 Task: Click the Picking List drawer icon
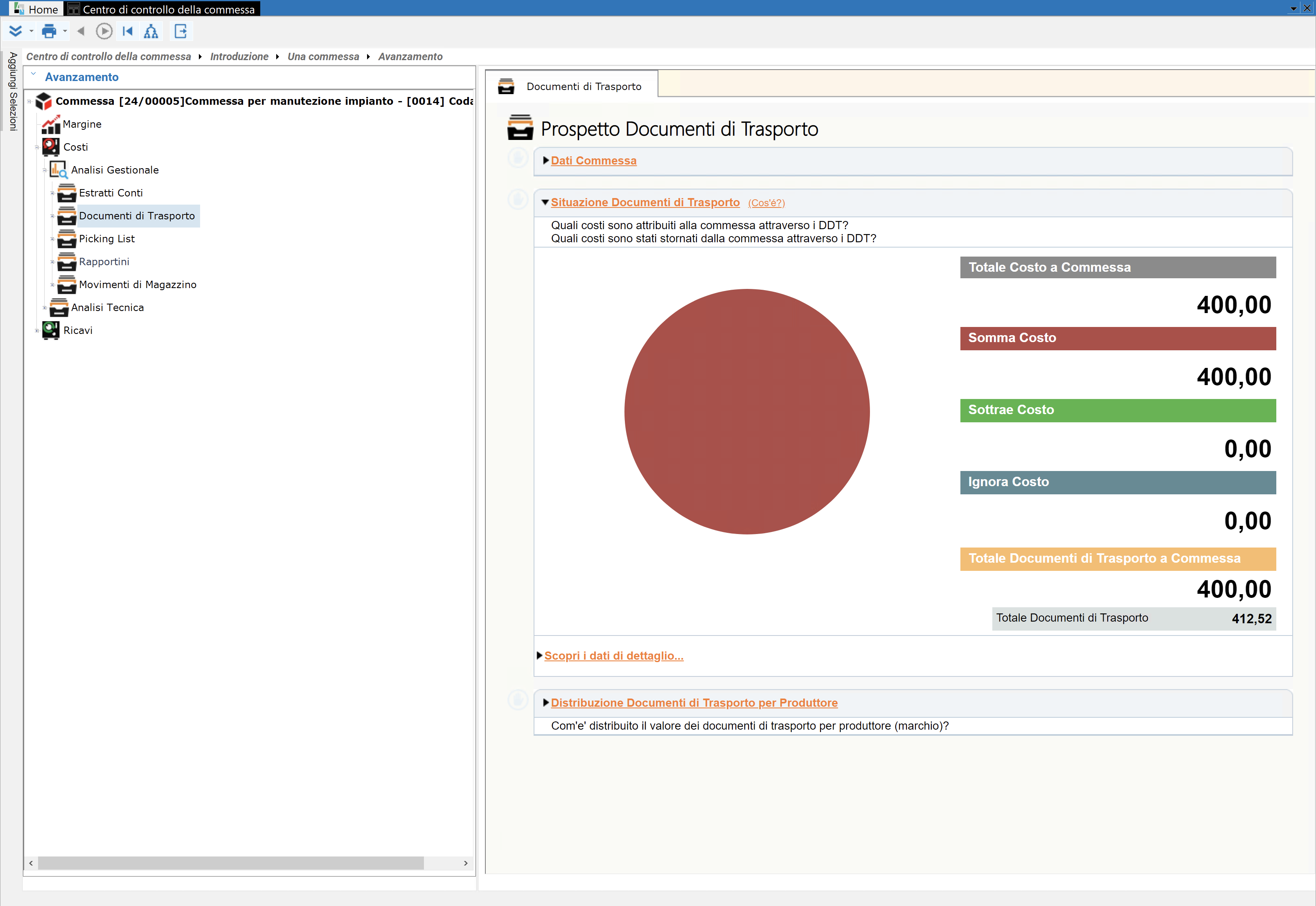67,239
